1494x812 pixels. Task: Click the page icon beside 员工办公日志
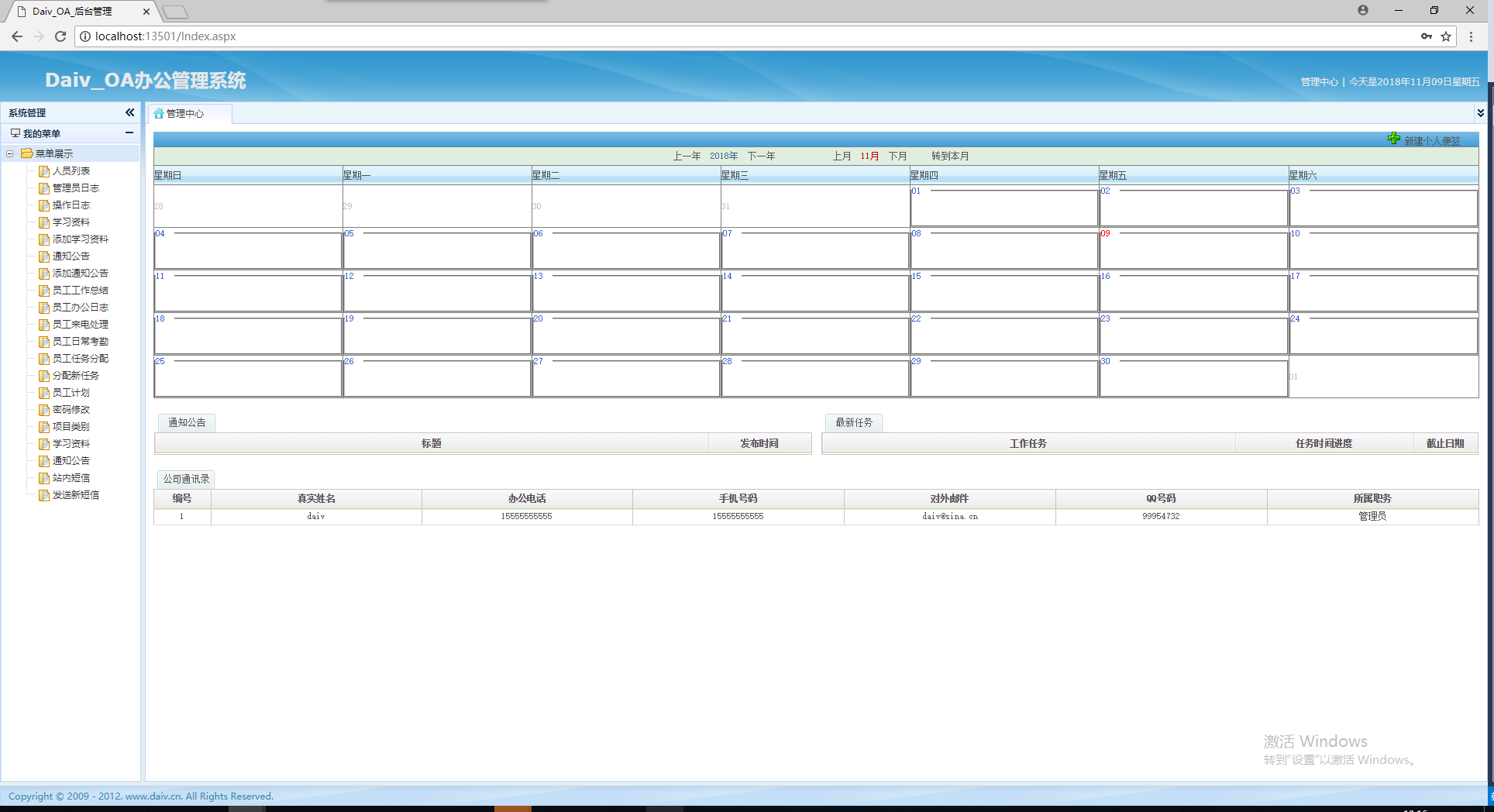(44, 308)
